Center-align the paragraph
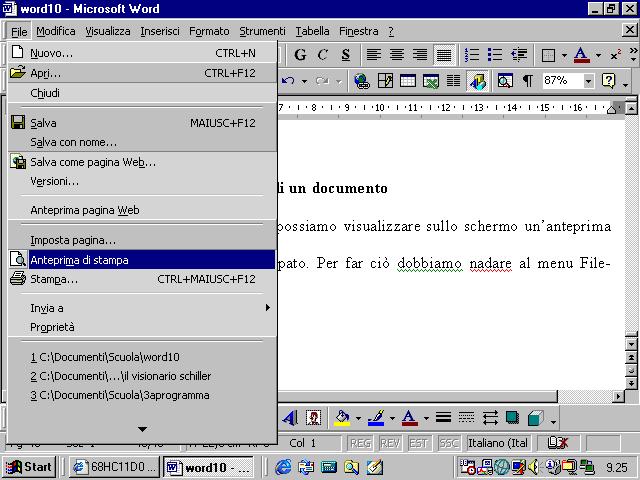The image size is (640, 480). [x=397, y=55]
